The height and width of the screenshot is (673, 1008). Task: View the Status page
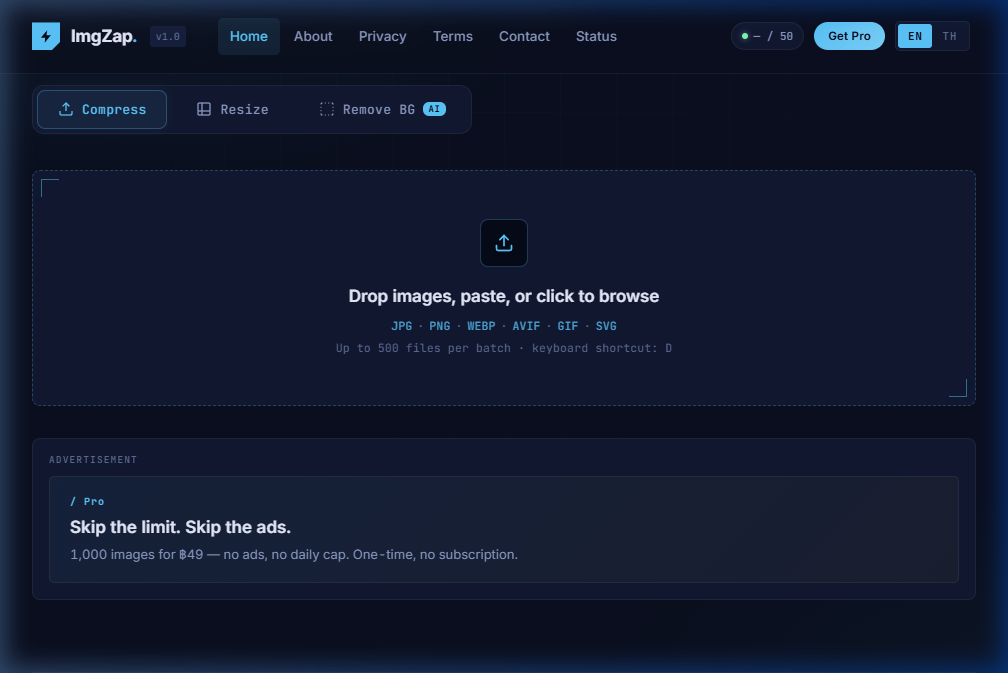coord(596,36)
